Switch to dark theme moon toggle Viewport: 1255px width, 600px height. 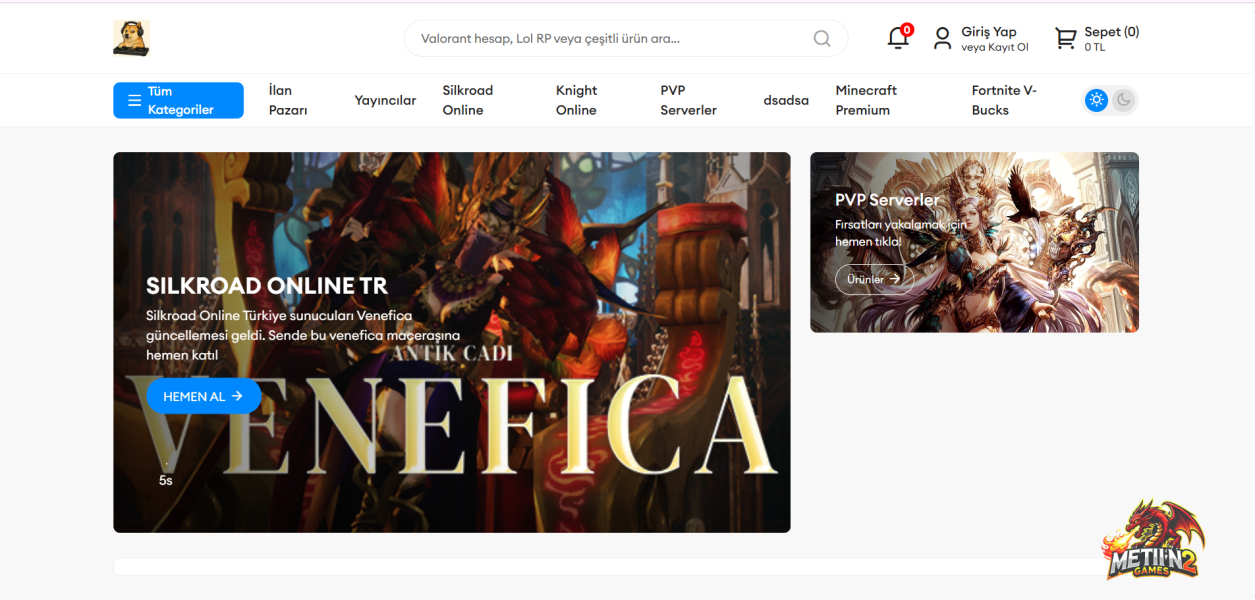1124,100
